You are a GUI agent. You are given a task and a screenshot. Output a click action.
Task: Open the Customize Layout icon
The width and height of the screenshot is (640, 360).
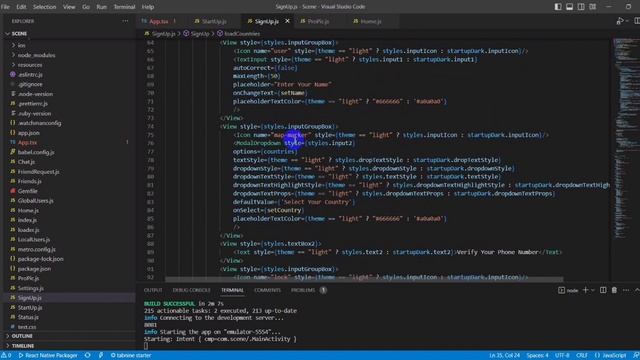[x=593, y=7]
